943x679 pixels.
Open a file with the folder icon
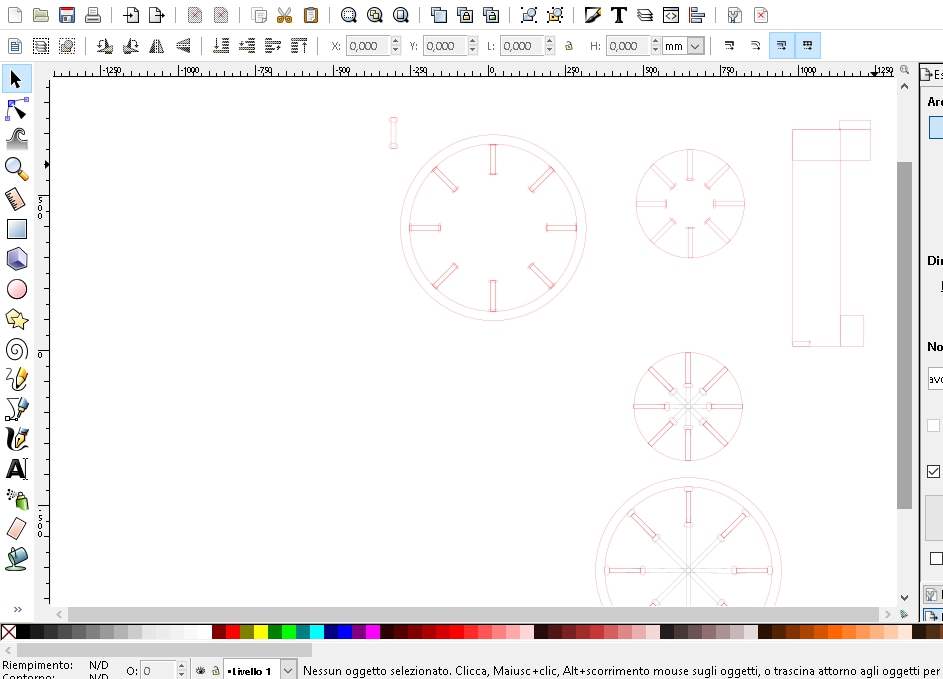pos(41,15)
